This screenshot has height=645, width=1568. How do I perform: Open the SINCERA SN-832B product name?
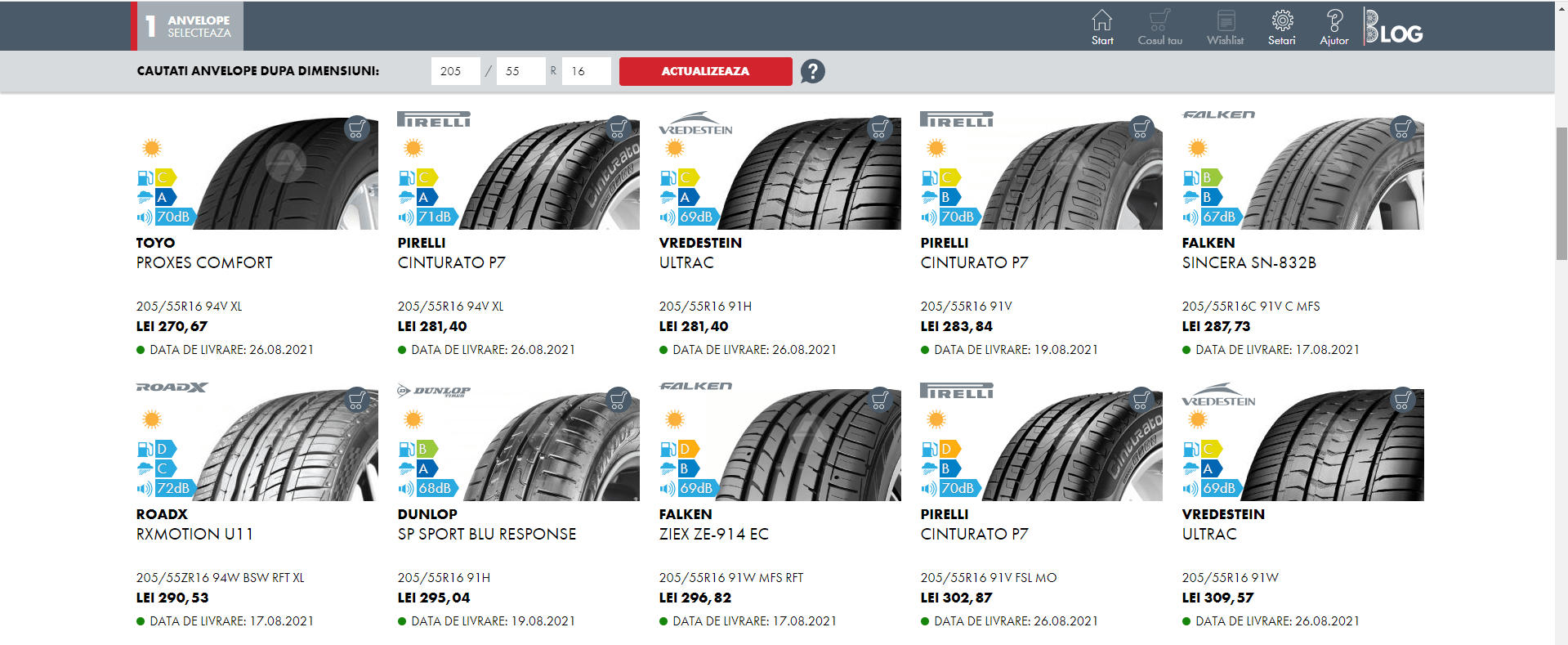coord(1249,262)
